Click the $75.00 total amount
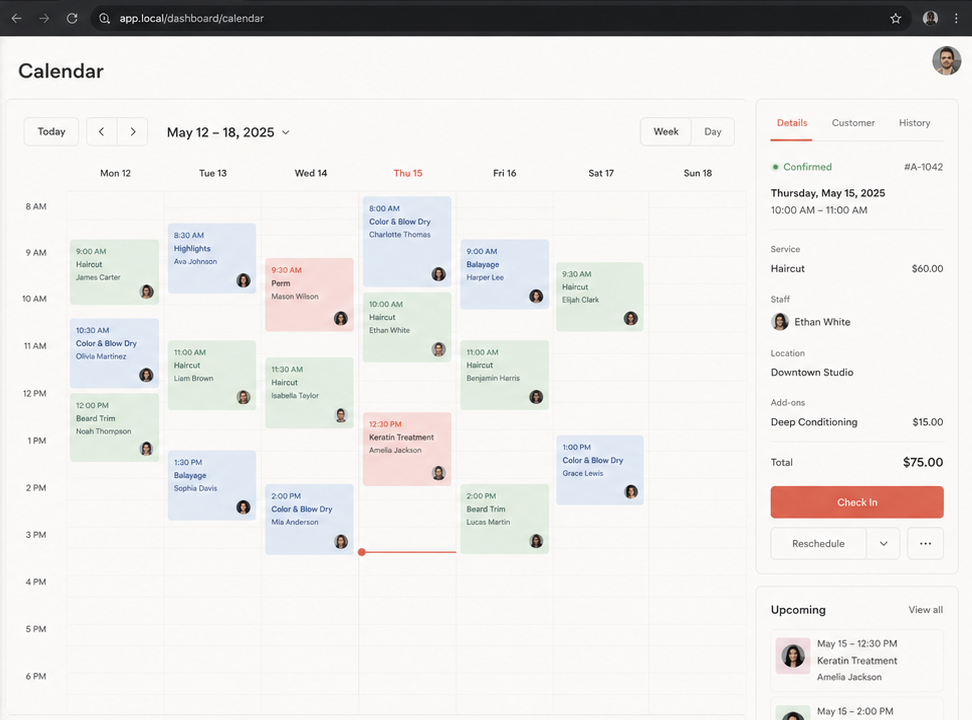Image resolution: width=972 pixels, height=720 pixels. [923, 462]
